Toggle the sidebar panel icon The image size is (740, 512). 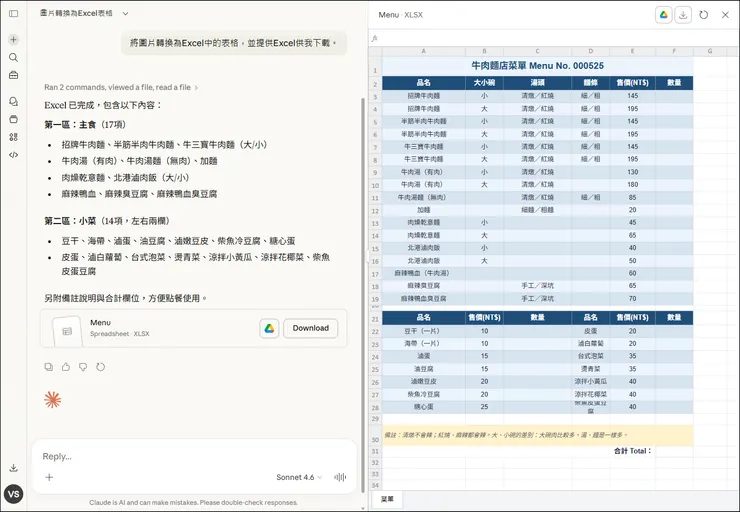[14, 14]
